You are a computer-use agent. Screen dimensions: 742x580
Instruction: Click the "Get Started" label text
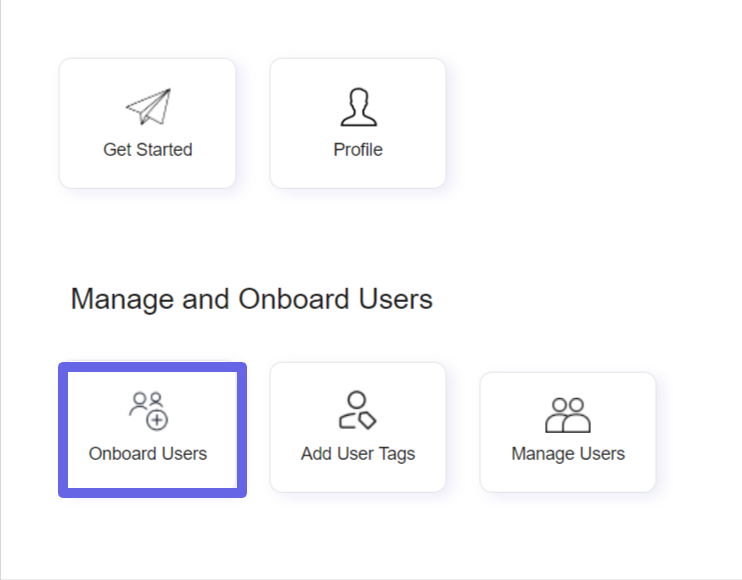[148, 149]
